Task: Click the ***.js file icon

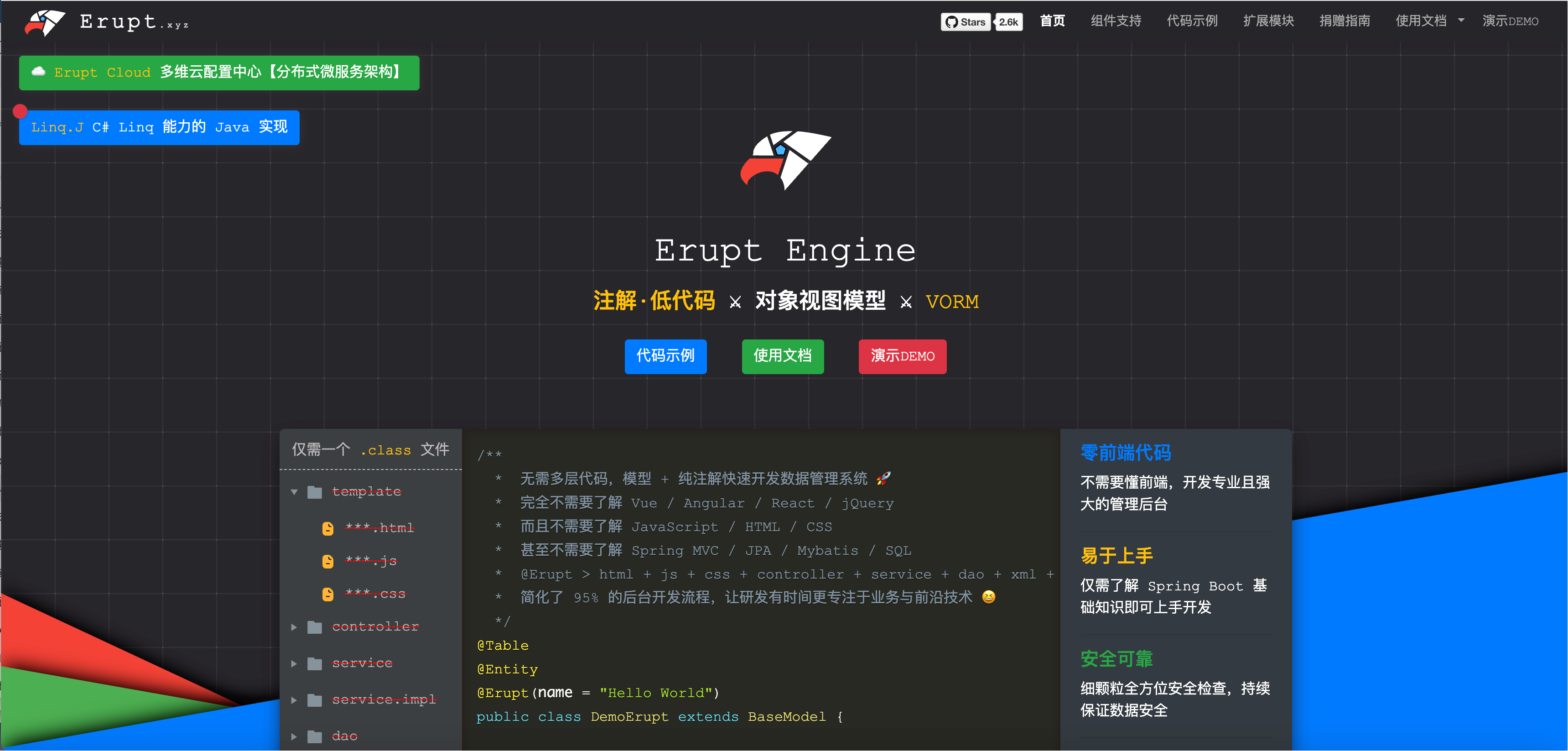Action: coord(328,561)
